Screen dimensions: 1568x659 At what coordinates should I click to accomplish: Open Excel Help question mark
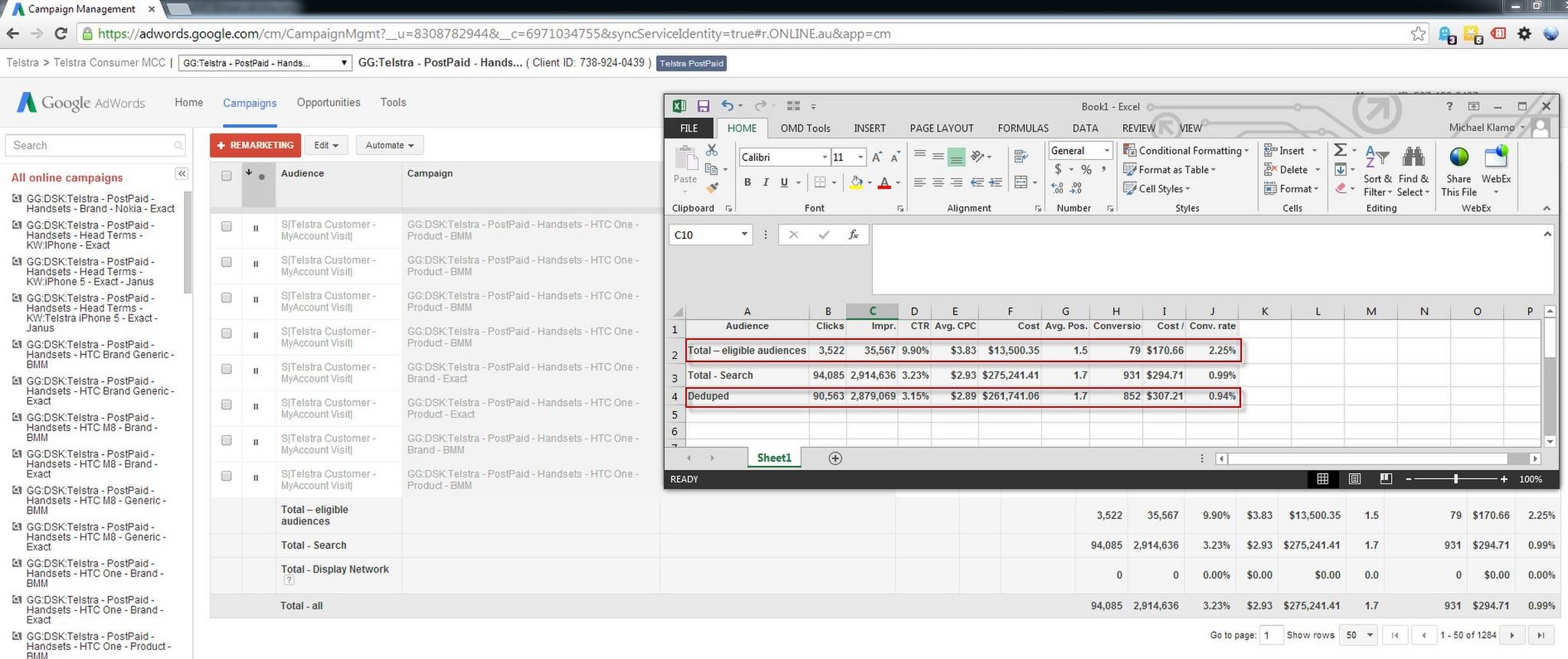1449,106
